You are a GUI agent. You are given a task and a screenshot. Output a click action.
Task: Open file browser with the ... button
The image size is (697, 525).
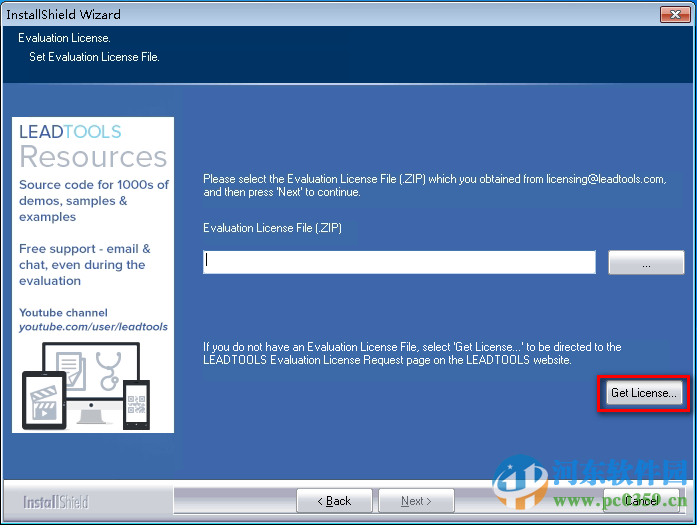click(646, 262)
